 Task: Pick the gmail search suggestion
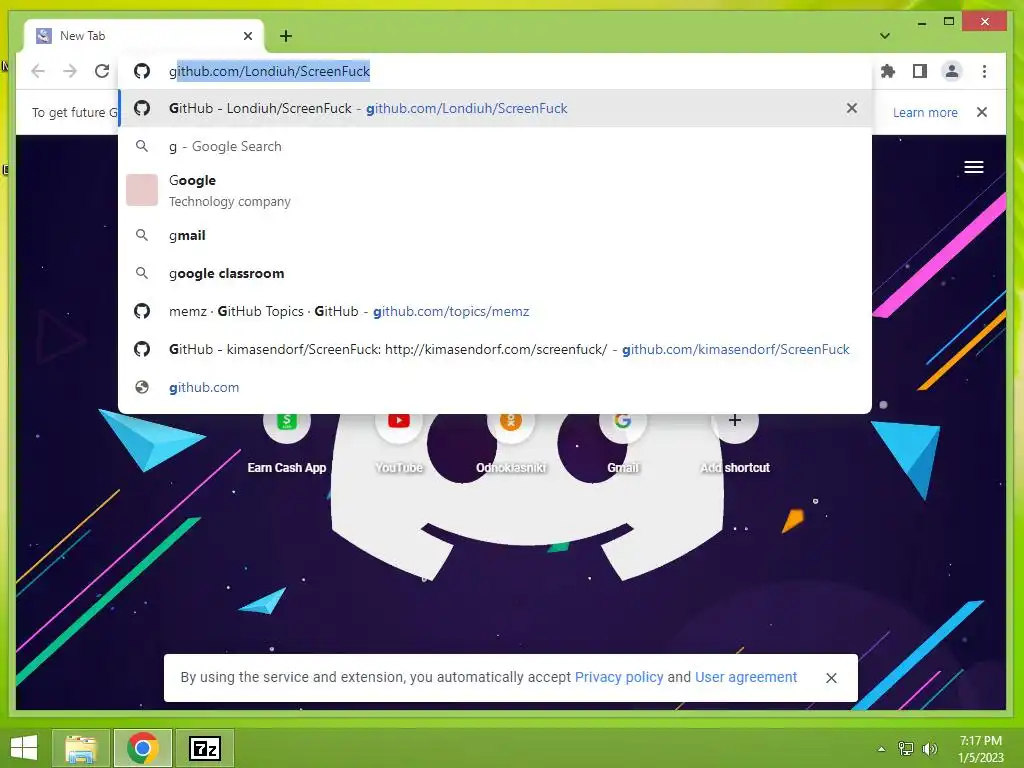[495, 235]
